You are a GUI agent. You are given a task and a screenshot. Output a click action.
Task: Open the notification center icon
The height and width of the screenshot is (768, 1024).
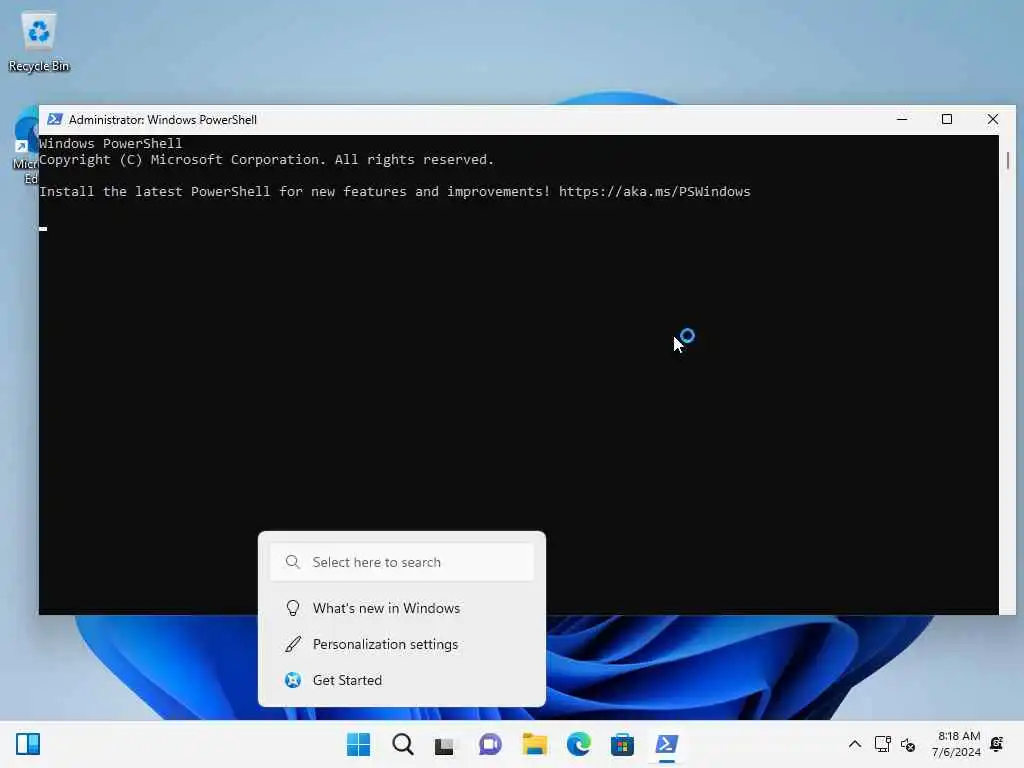997,744
